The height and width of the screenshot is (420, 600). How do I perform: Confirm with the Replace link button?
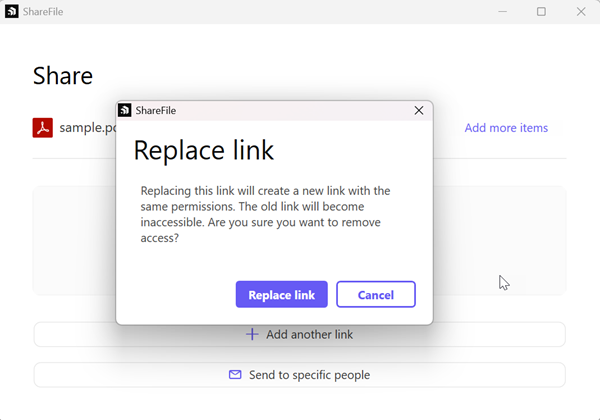pos(281,295)
